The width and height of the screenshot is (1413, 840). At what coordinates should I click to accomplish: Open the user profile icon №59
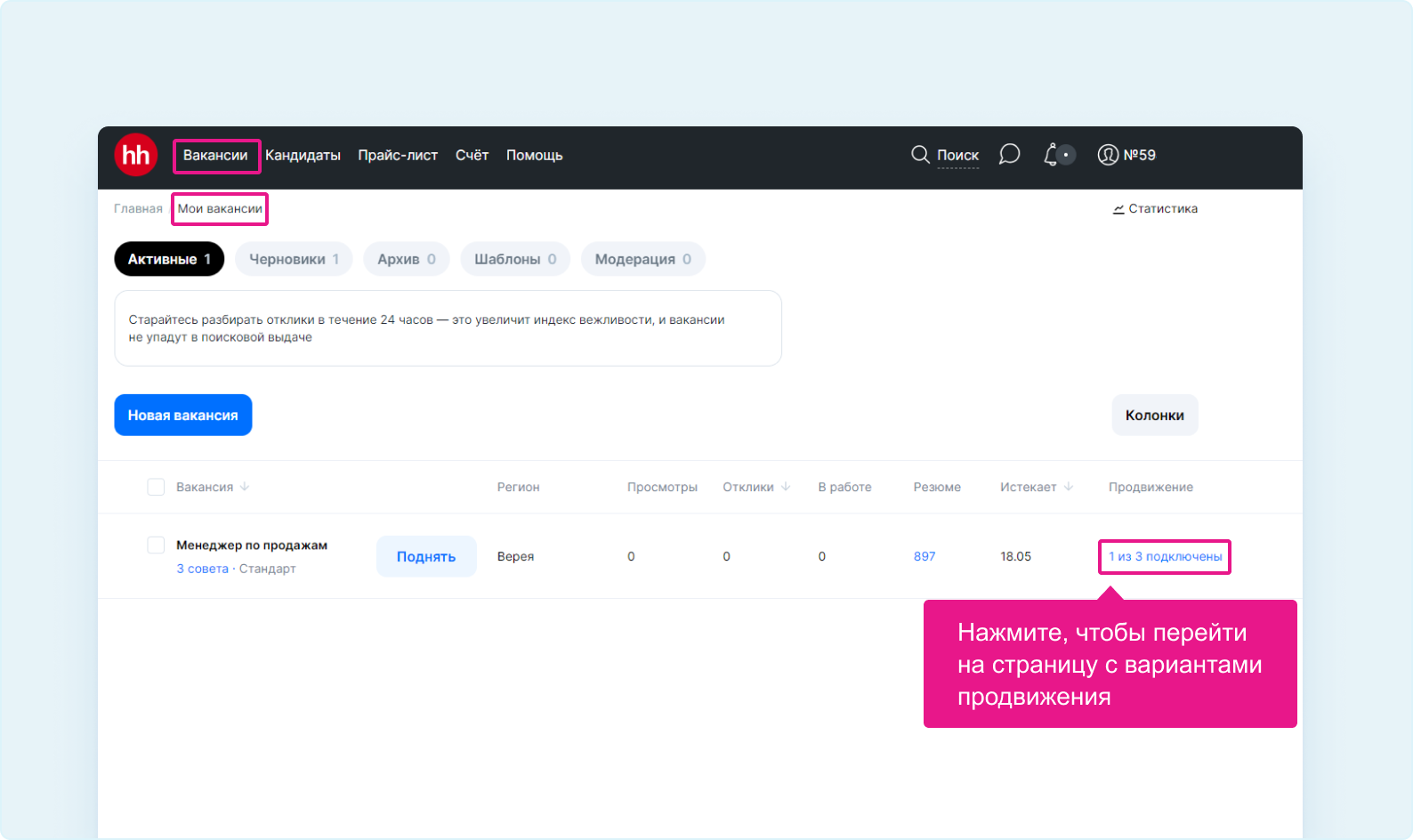[x=1108, y=155]
